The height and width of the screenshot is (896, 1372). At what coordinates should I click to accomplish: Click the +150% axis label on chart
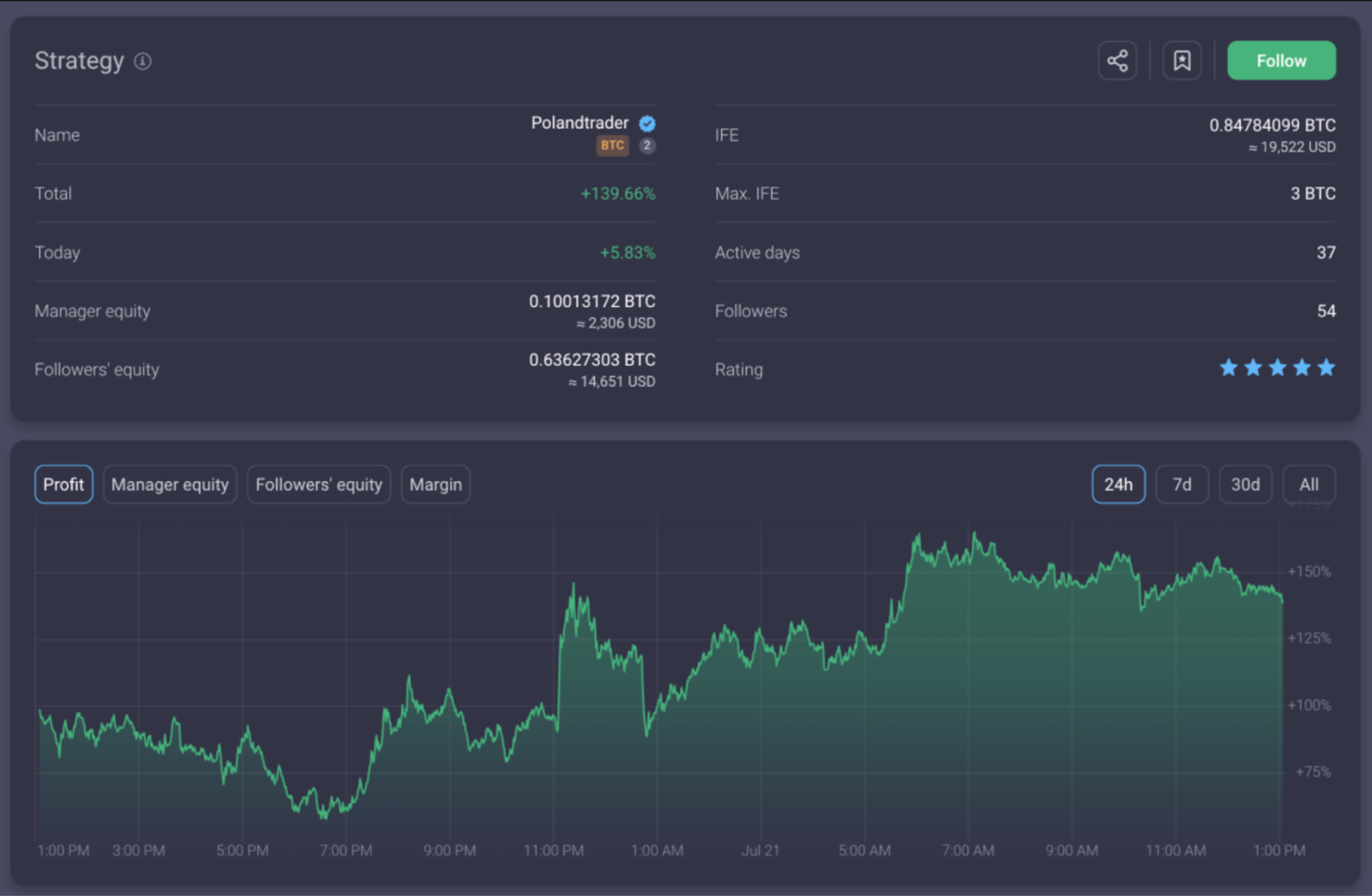[1309, 571]
